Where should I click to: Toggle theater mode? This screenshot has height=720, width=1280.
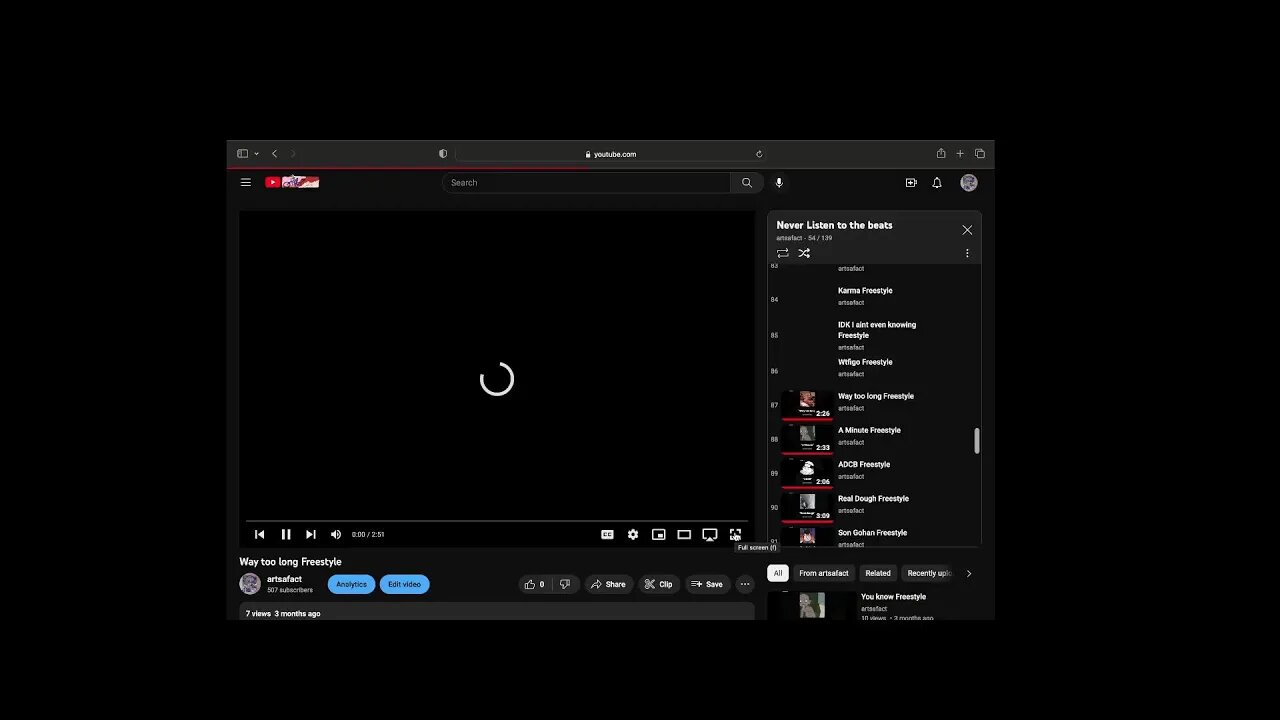coord(684,534)
